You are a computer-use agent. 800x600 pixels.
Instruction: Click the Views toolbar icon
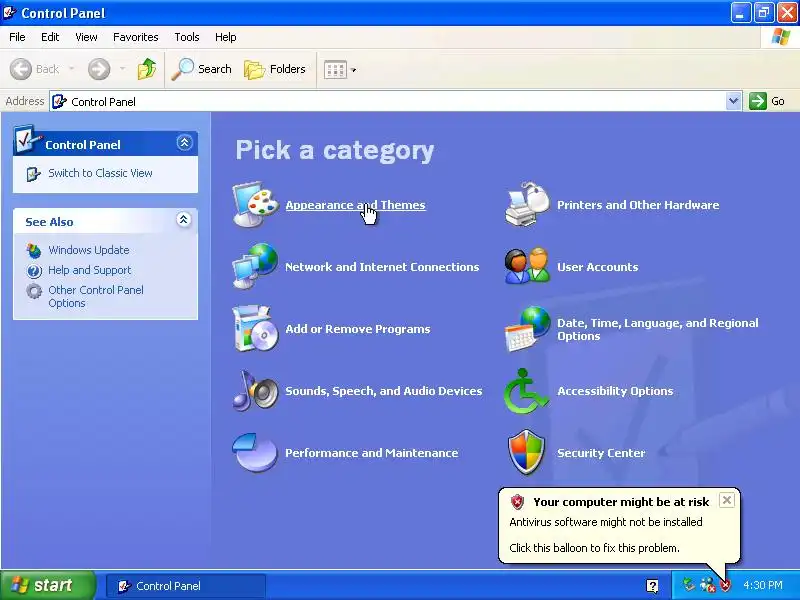click(x=335, y=69)
